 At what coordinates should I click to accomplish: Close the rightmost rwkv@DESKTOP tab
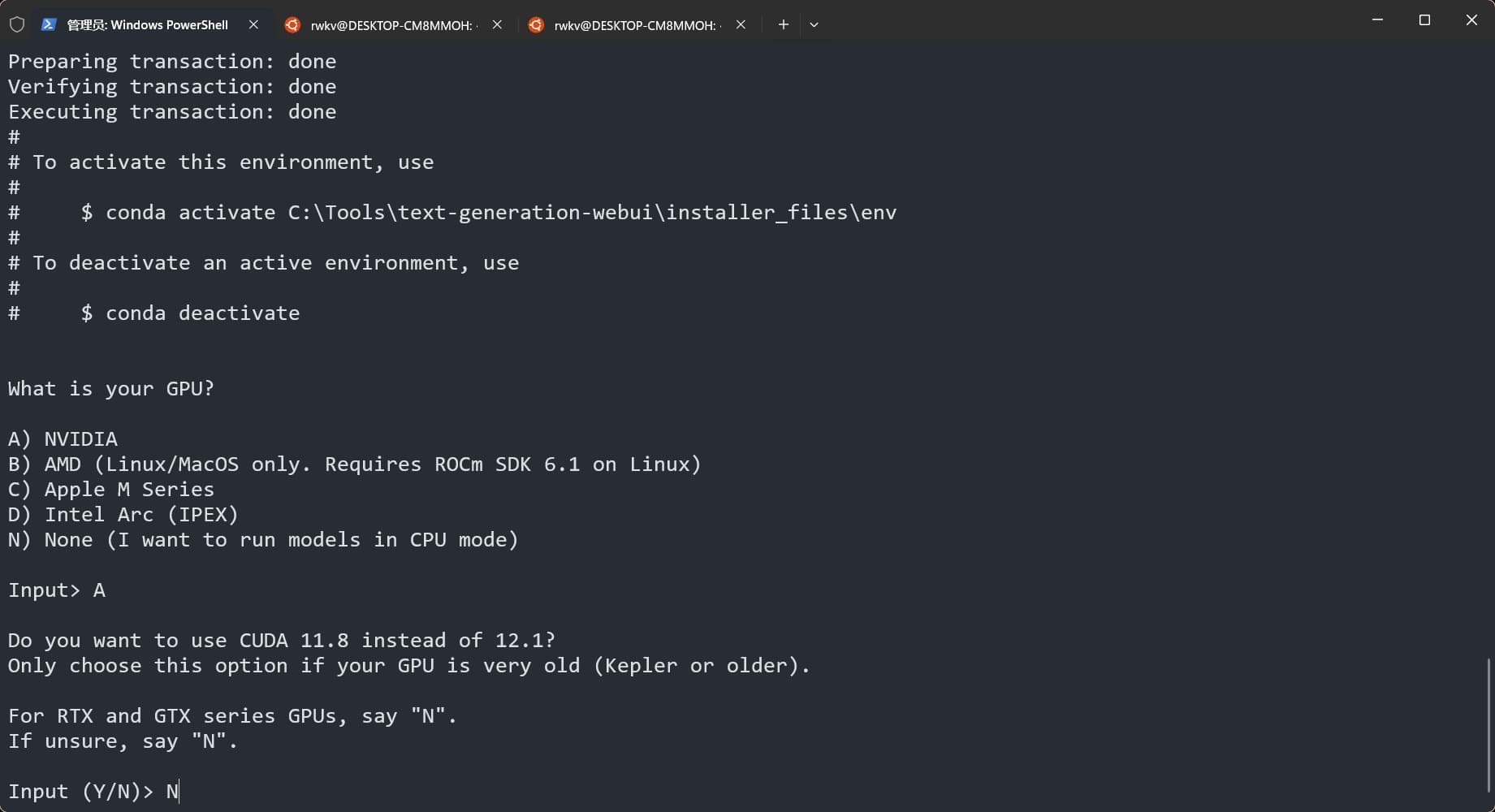coord(741,24)
